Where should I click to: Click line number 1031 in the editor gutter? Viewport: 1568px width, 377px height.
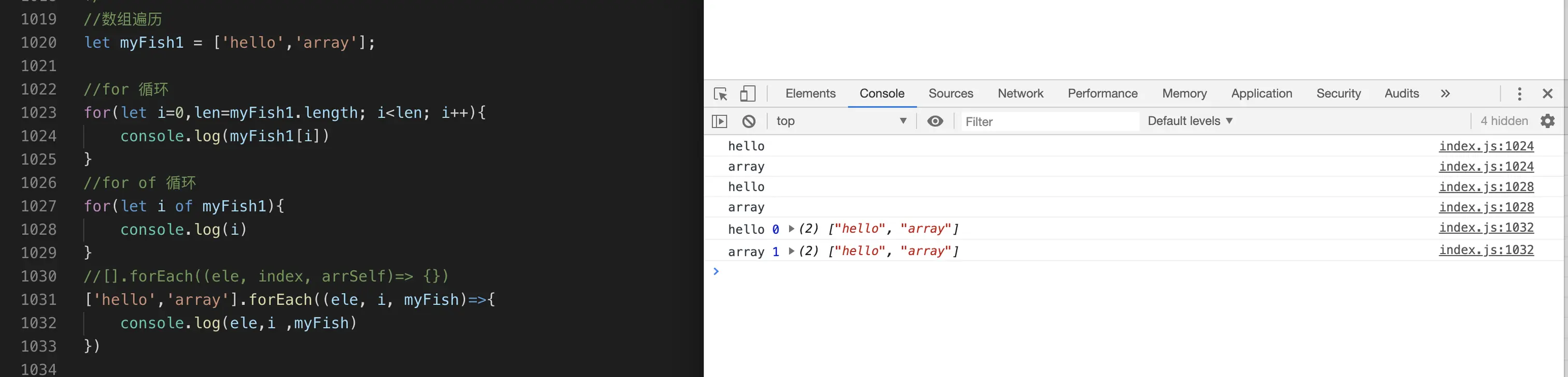[x=38, y=300]
